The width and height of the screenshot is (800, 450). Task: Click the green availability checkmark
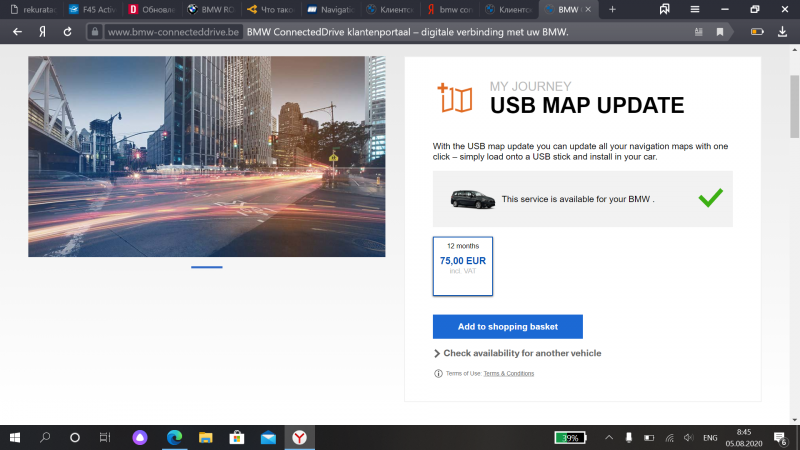[711, 197]
